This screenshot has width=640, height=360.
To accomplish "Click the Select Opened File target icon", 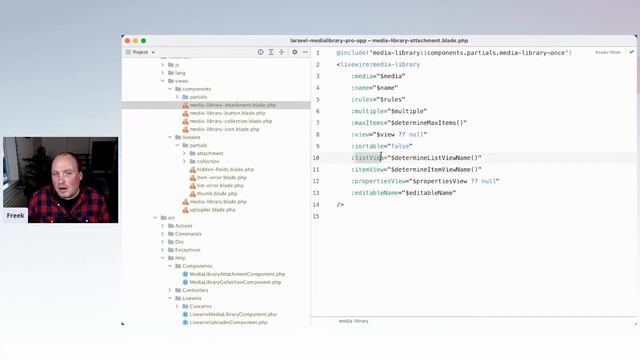I will pyautogui.click(x=260, y=52).
